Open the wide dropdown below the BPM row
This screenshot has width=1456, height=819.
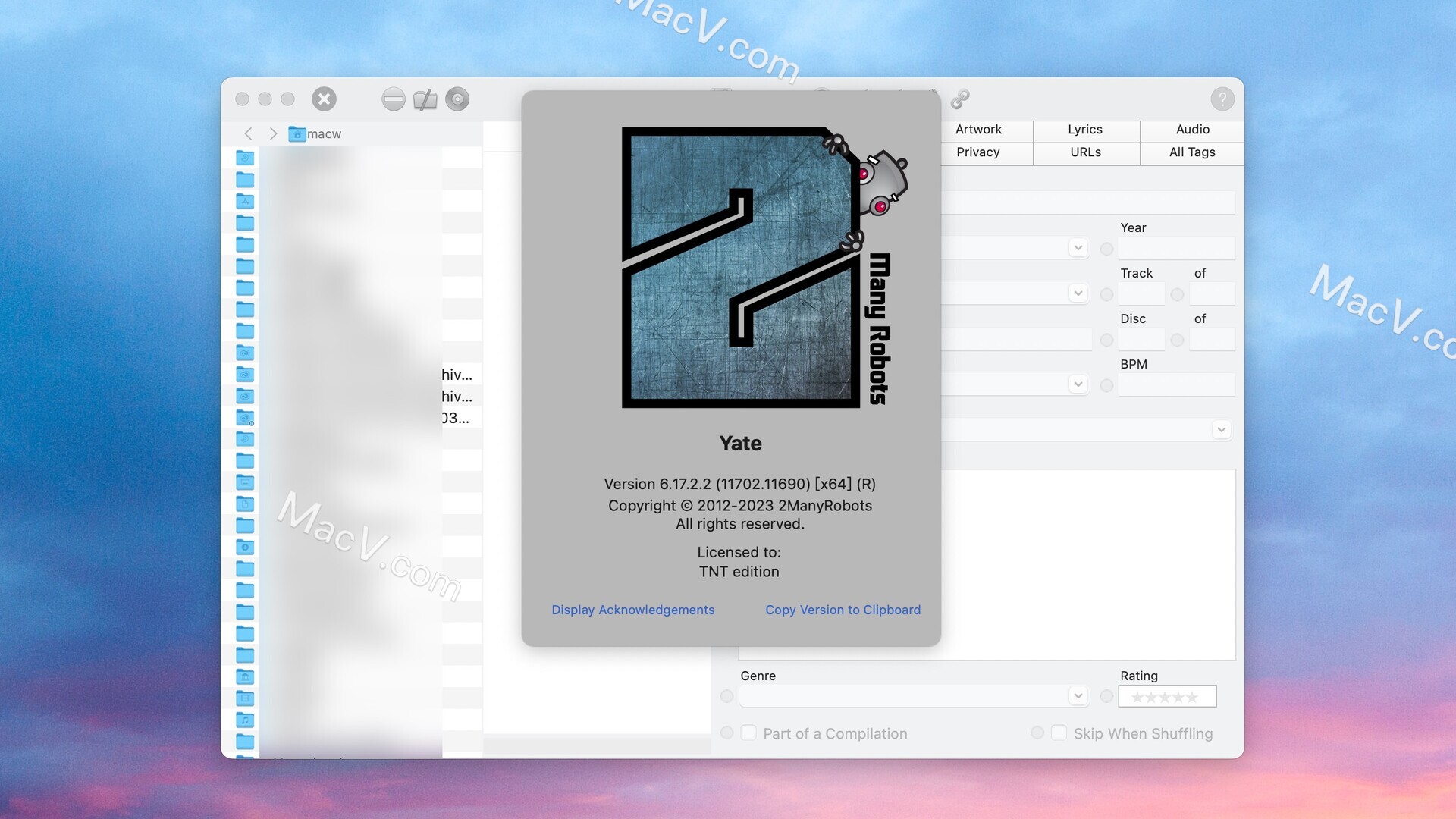point(1221,430)
